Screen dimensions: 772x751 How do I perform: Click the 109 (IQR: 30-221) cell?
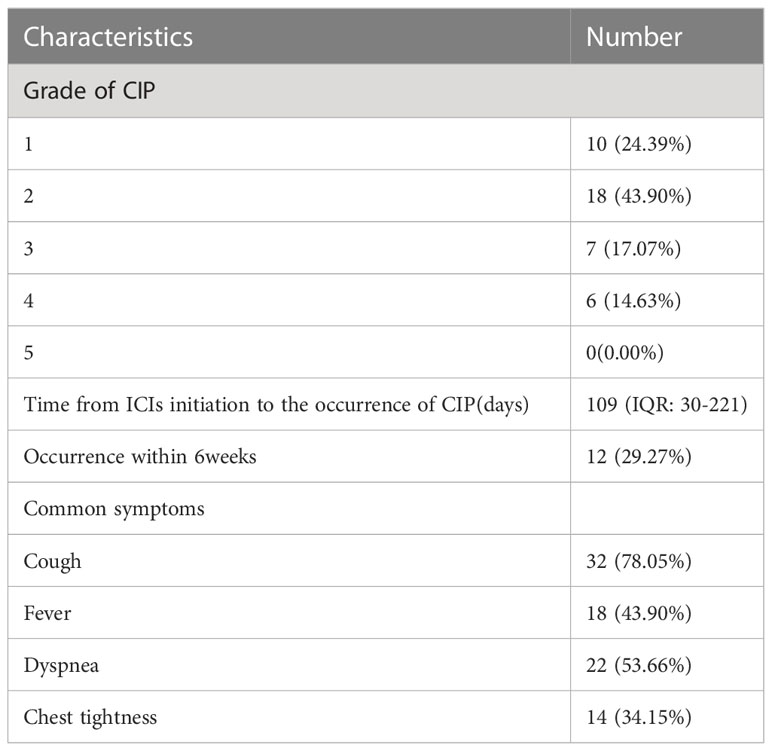point(667,405)
